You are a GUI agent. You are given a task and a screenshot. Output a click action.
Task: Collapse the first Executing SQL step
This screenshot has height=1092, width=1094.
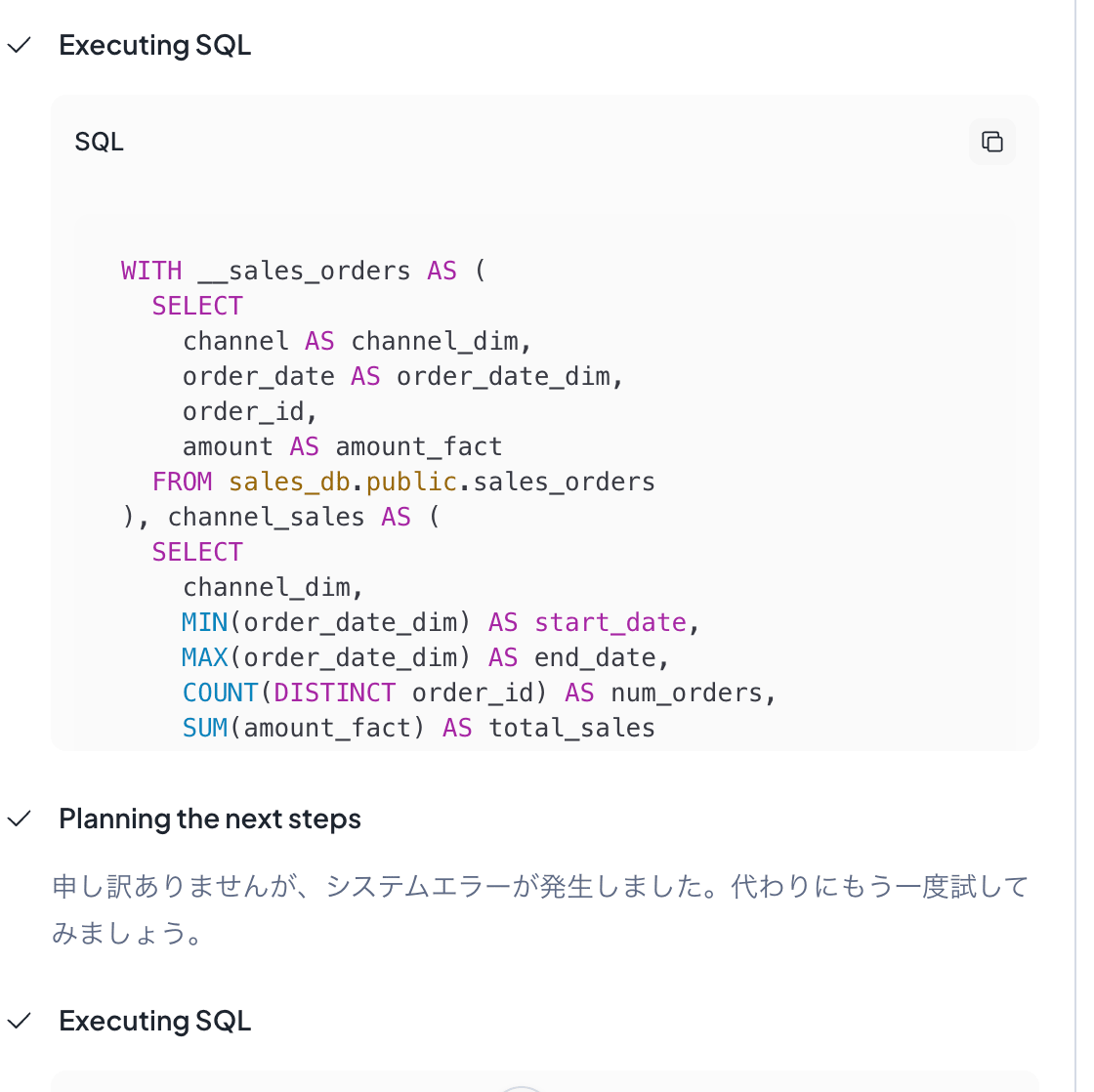pyautogui.click(x=154, y=45)
